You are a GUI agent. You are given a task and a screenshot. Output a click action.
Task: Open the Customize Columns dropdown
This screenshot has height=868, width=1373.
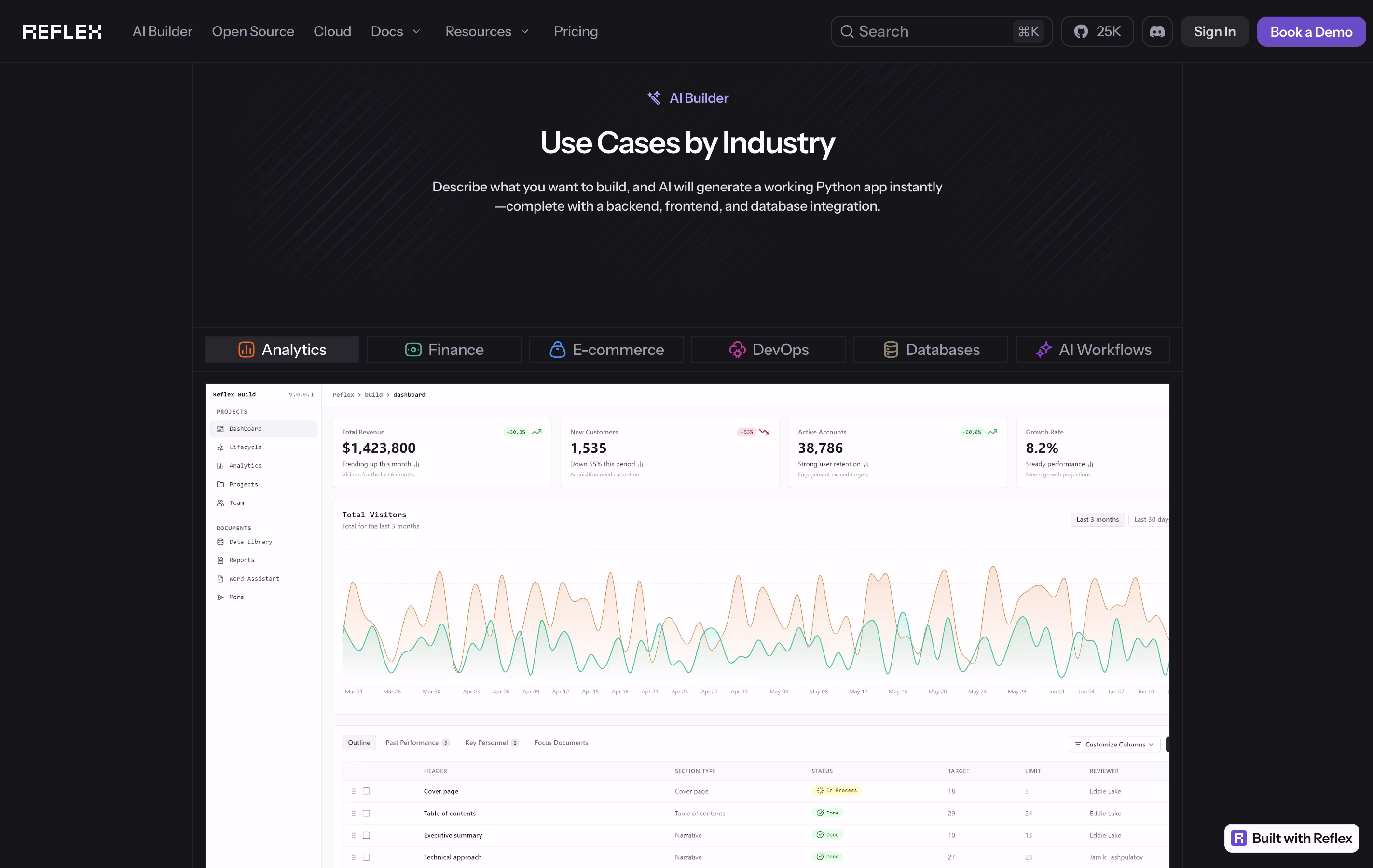click(x=1114, y=745)
